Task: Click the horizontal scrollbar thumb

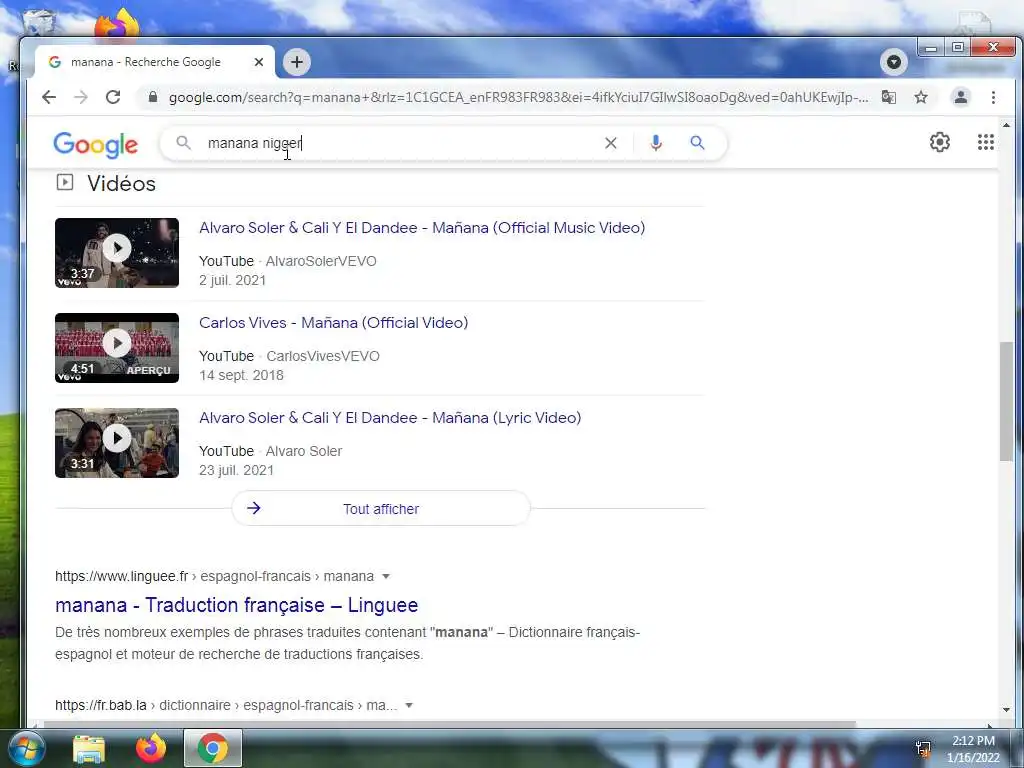Action: [449, 724]
